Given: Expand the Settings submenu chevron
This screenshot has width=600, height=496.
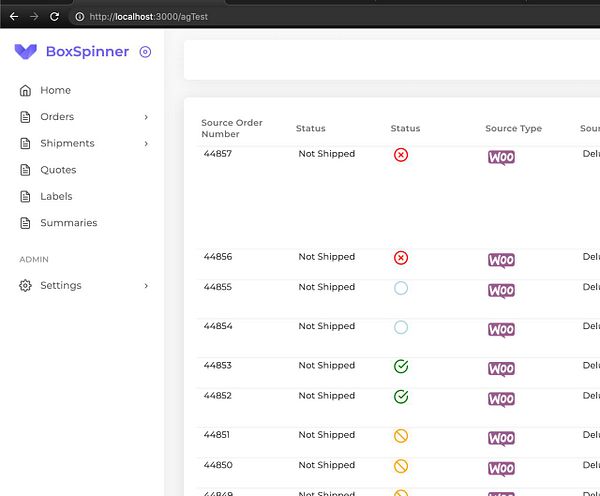Looking at the screenshot, I should tap(146, 286).
